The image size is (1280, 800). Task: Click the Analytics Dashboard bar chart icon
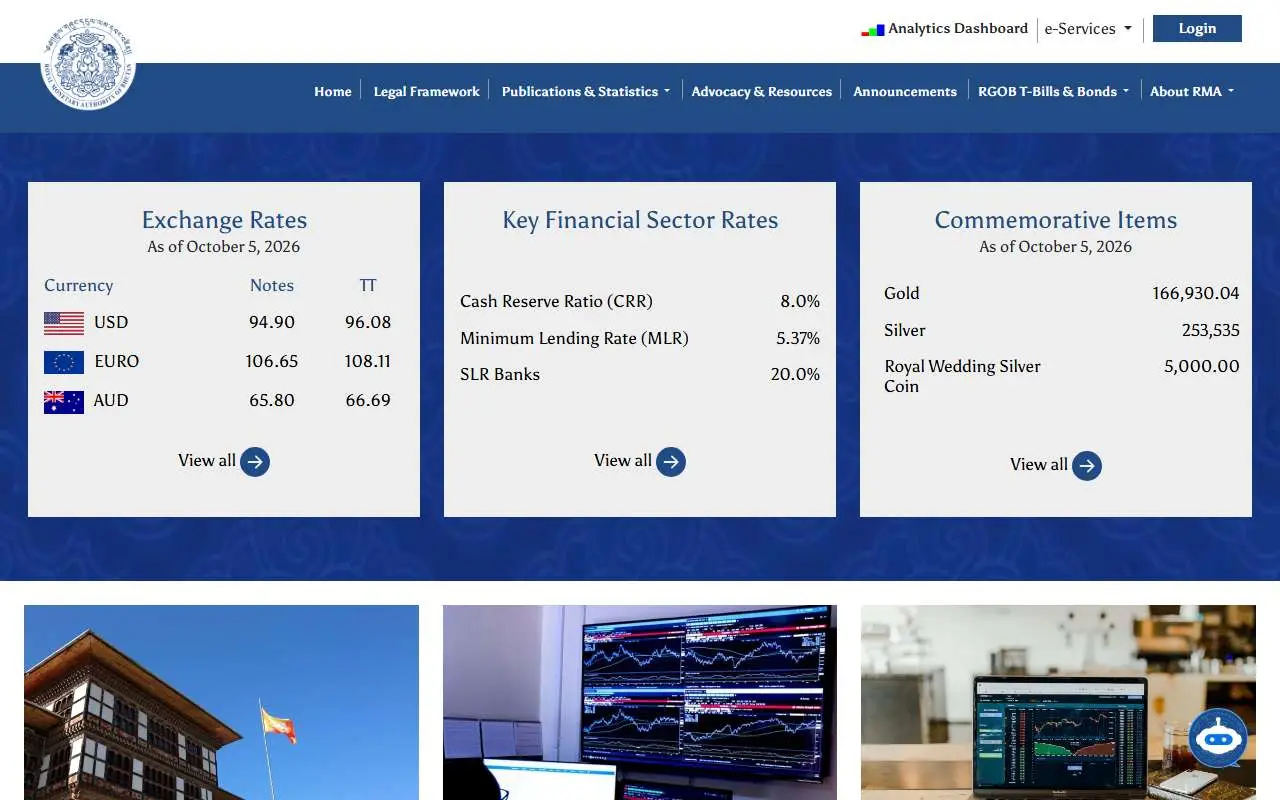click(873, 30)
